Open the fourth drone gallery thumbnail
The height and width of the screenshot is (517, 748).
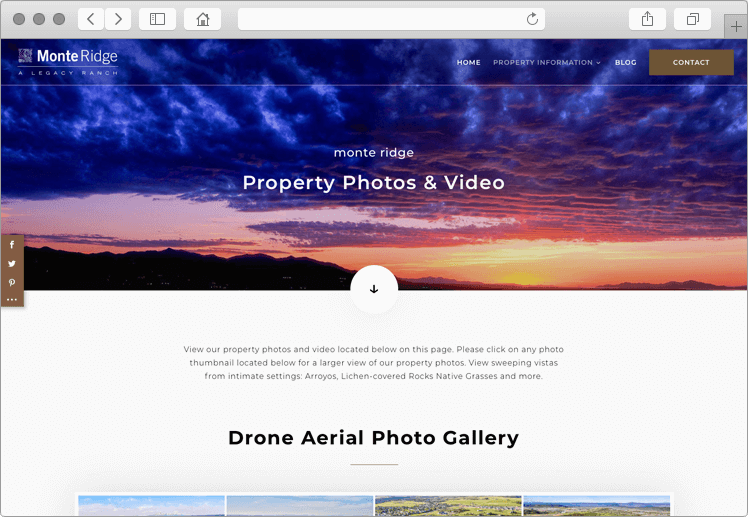click(x=597, y=506)
